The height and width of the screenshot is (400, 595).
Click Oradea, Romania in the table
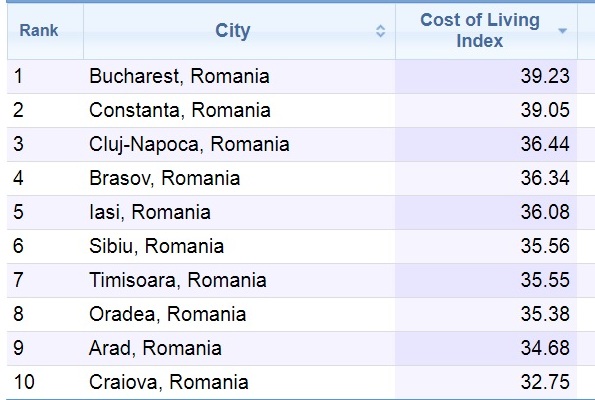pyautogui.click(x=168, y=314)
